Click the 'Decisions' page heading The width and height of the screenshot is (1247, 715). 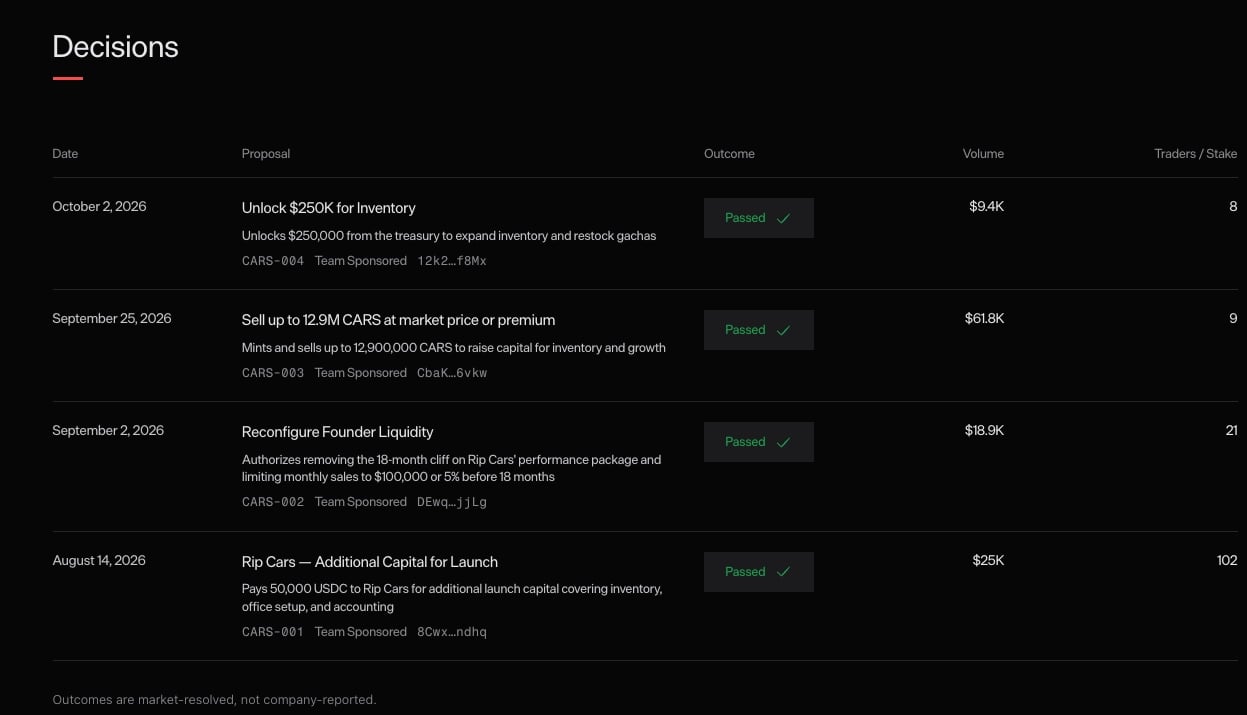click(115, 47)
